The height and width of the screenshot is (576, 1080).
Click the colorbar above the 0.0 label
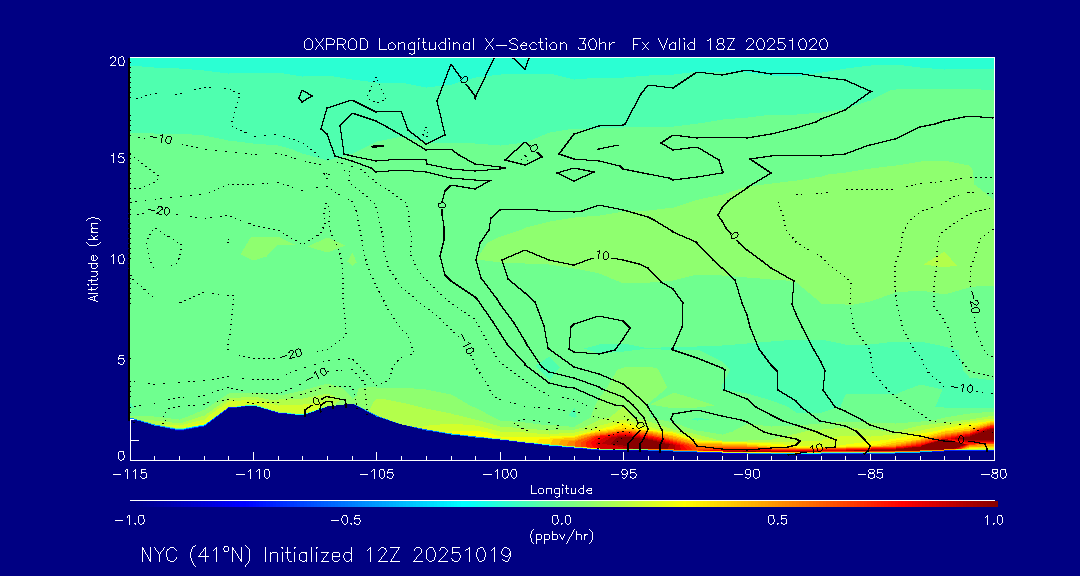562,502
